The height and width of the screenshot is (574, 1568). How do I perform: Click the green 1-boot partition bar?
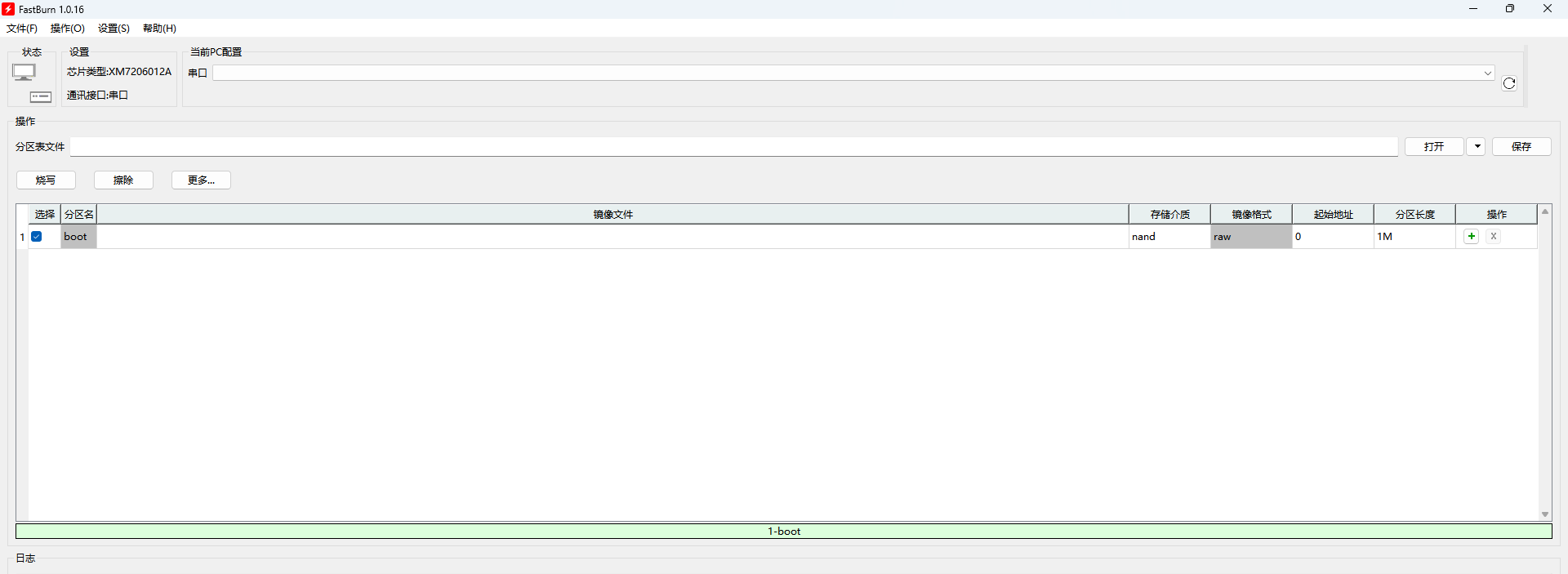point(784,531)
